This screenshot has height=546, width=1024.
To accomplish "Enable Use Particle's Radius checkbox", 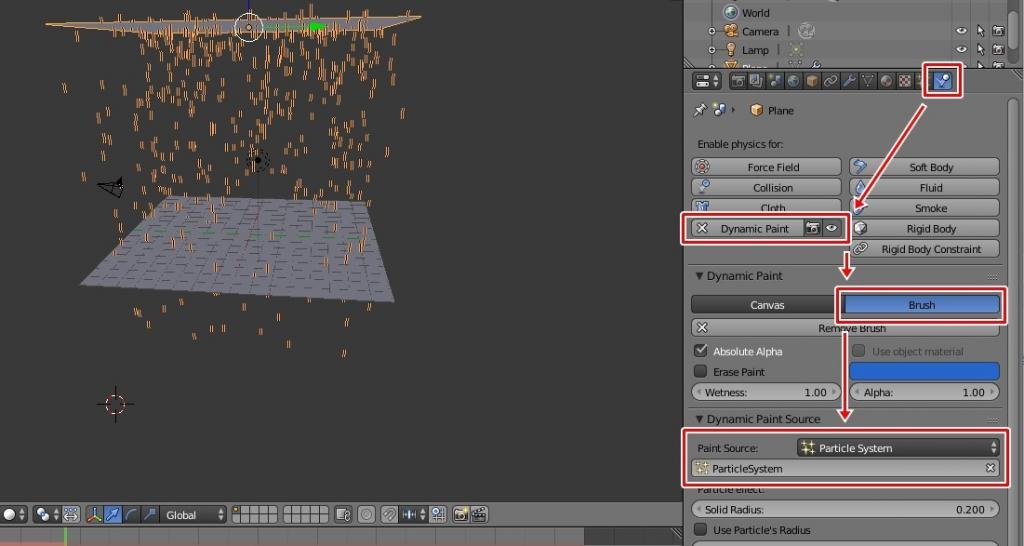I will click(701, 529).
